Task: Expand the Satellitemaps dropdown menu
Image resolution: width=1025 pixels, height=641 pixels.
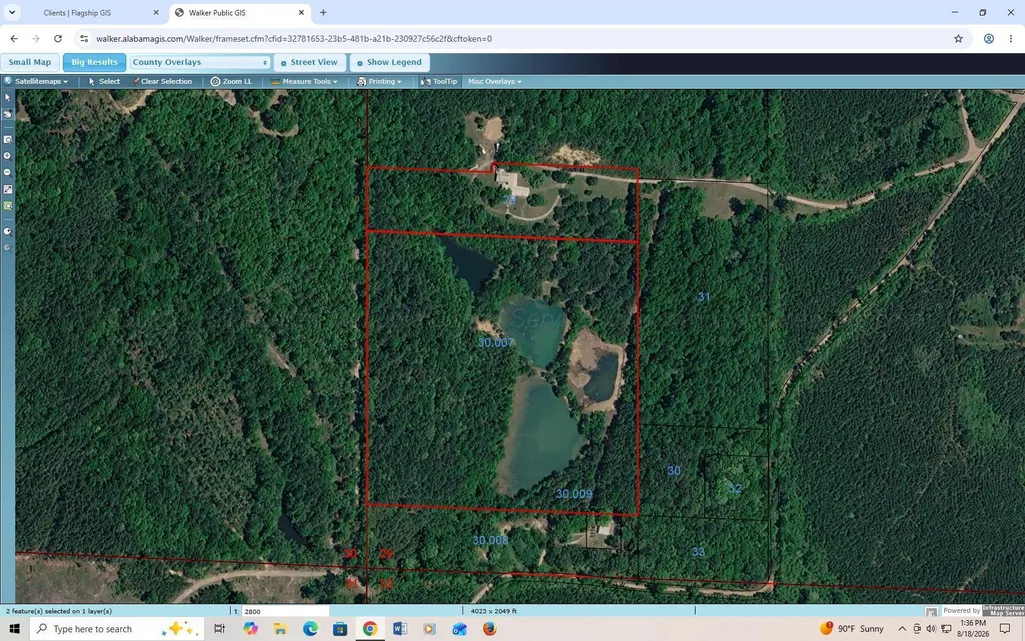Action: [36, 82]
